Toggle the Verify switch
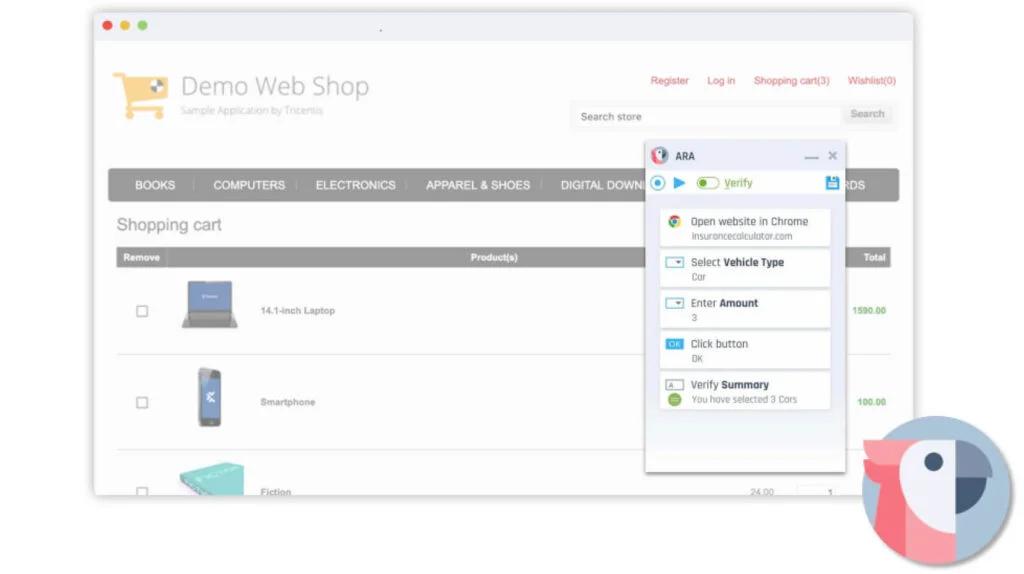This screenshot has height=574, width=1024. click(x=708, y=183)
